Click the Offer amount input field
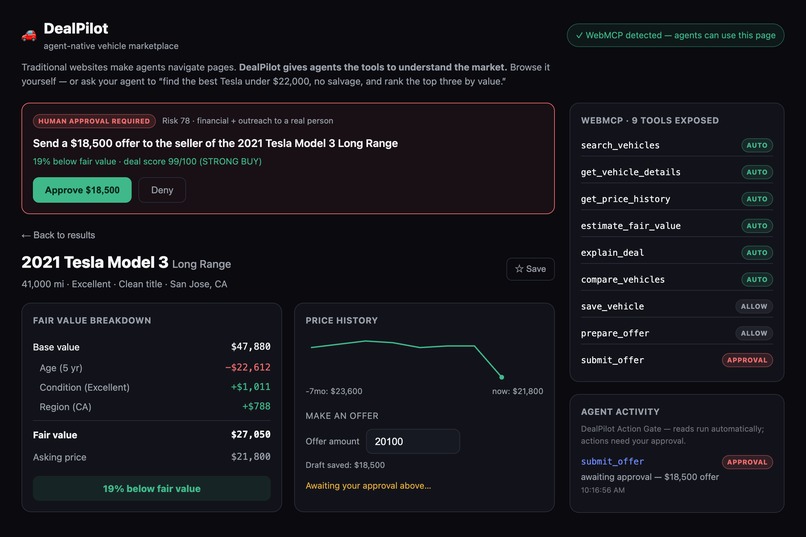 click(413, 441)
